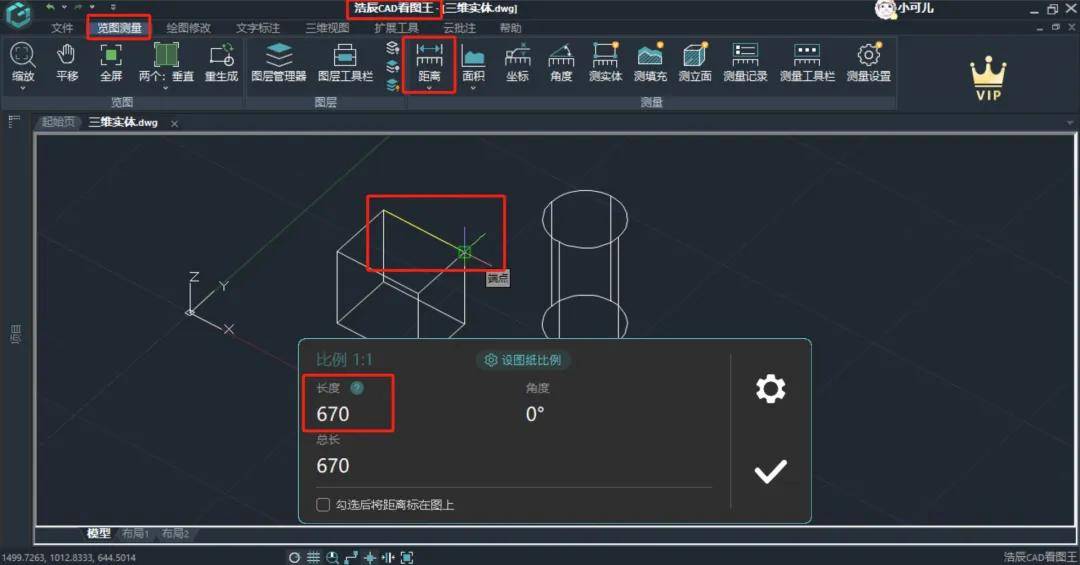Select the 缩放 zoom tool
The image size is (1080, 565).
point(23,62)
